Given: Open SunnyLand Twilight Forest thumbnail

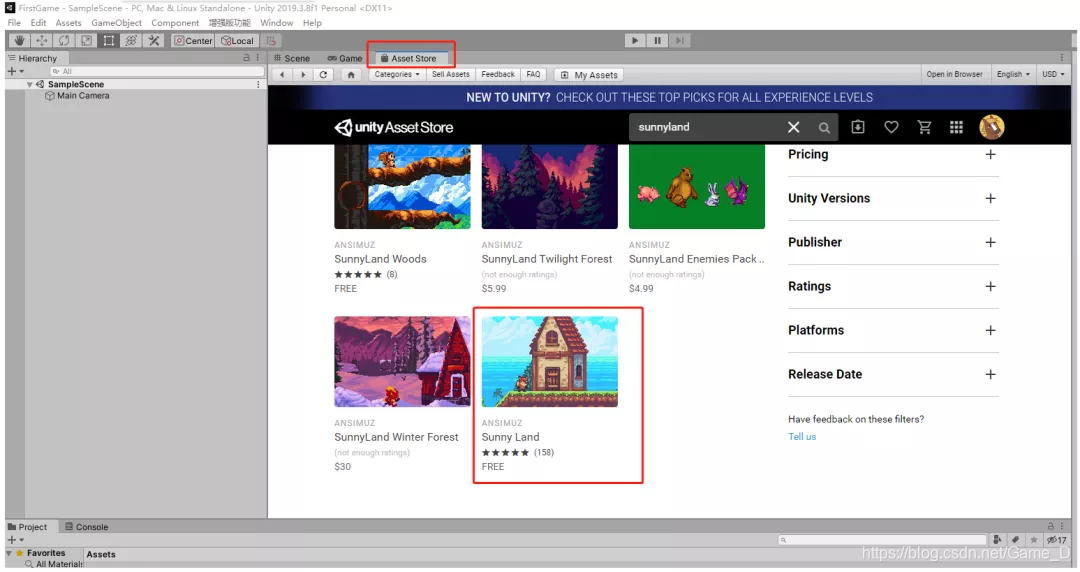Looking at the screenshot, I should tap(550, 187).
